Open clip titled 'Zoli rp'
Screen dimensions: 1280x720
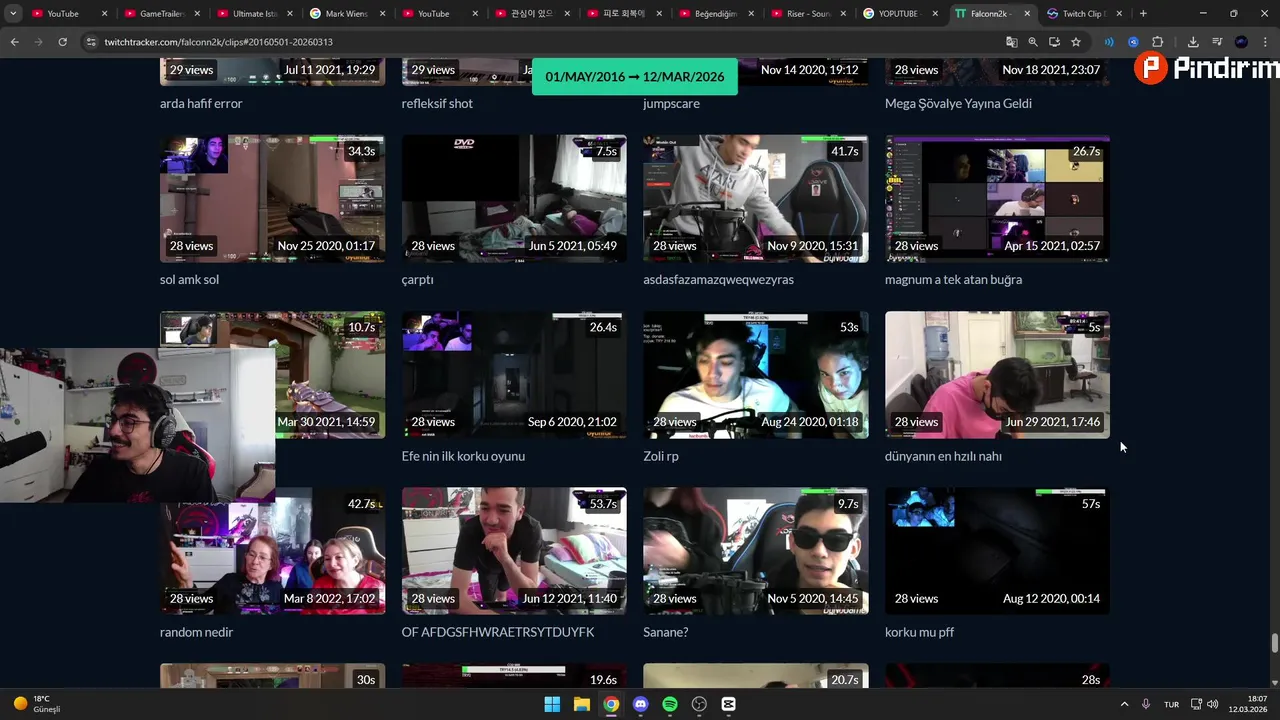click(x=661, y=456)
